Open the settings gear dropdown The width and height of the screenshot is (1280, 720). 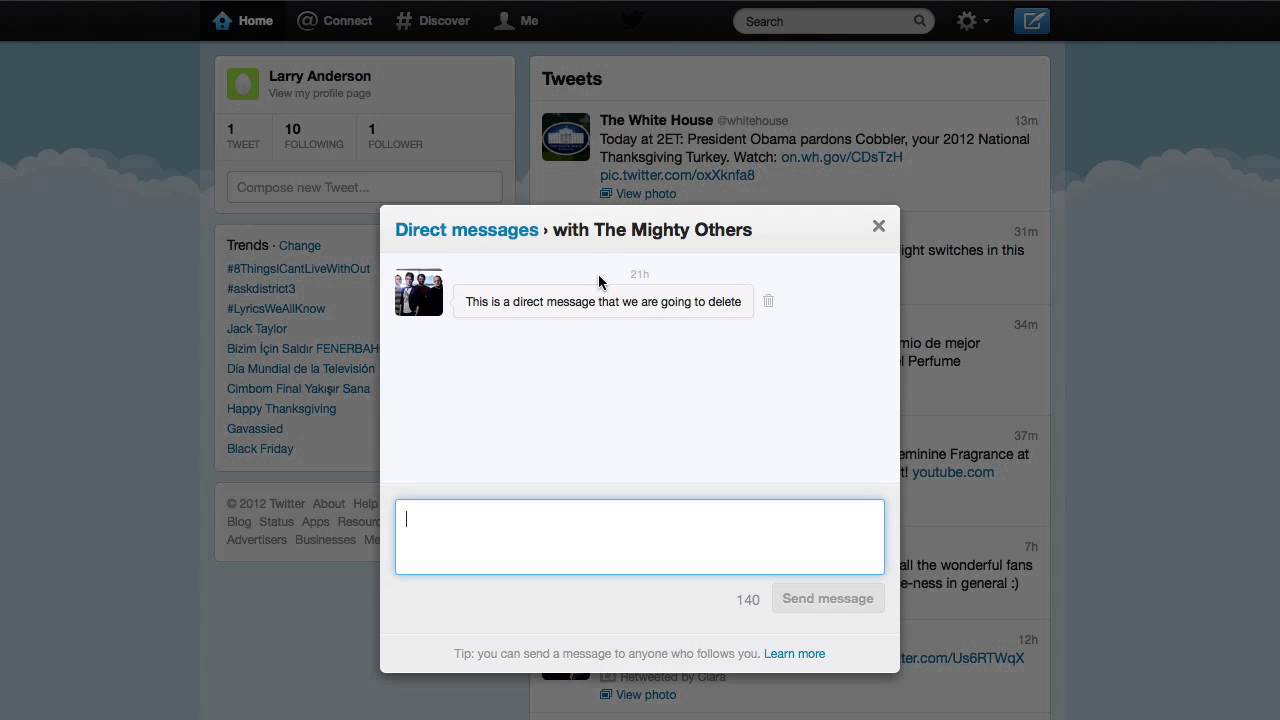coord(972,21)
